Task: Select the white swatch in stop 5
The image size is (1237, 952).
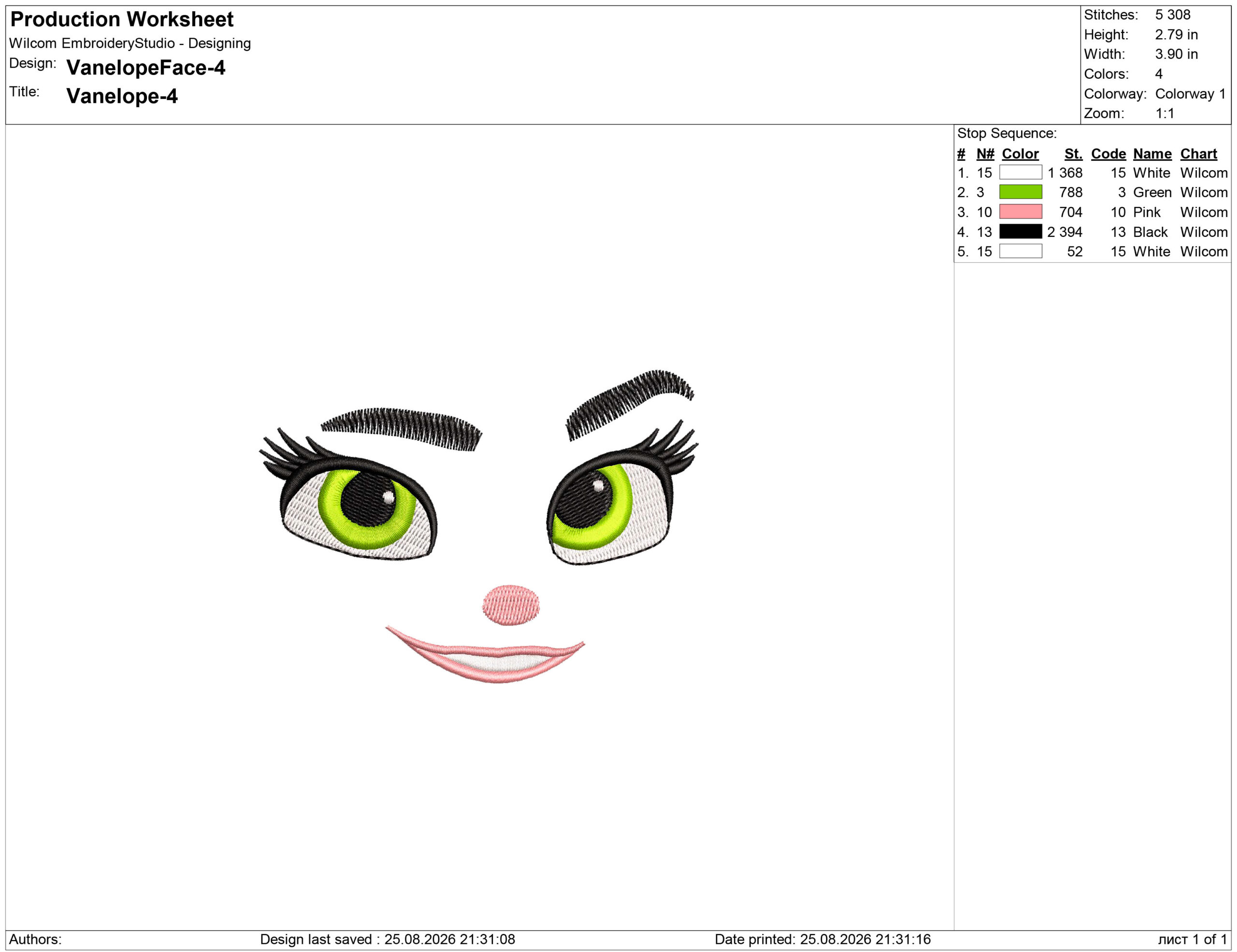Action: tap(1020, 251)
